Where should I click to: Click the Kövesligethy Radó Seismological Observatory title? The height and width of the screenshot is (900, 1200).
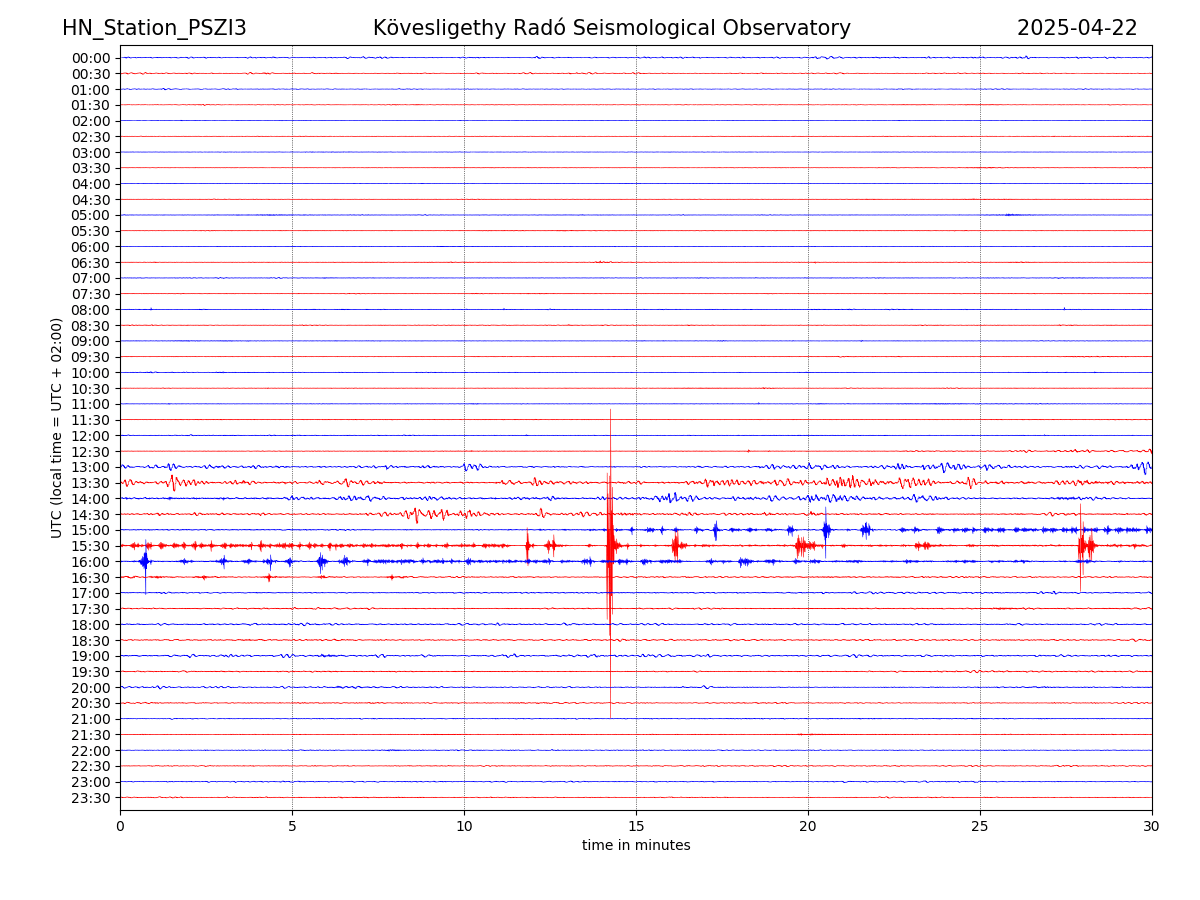pos(611,28)
